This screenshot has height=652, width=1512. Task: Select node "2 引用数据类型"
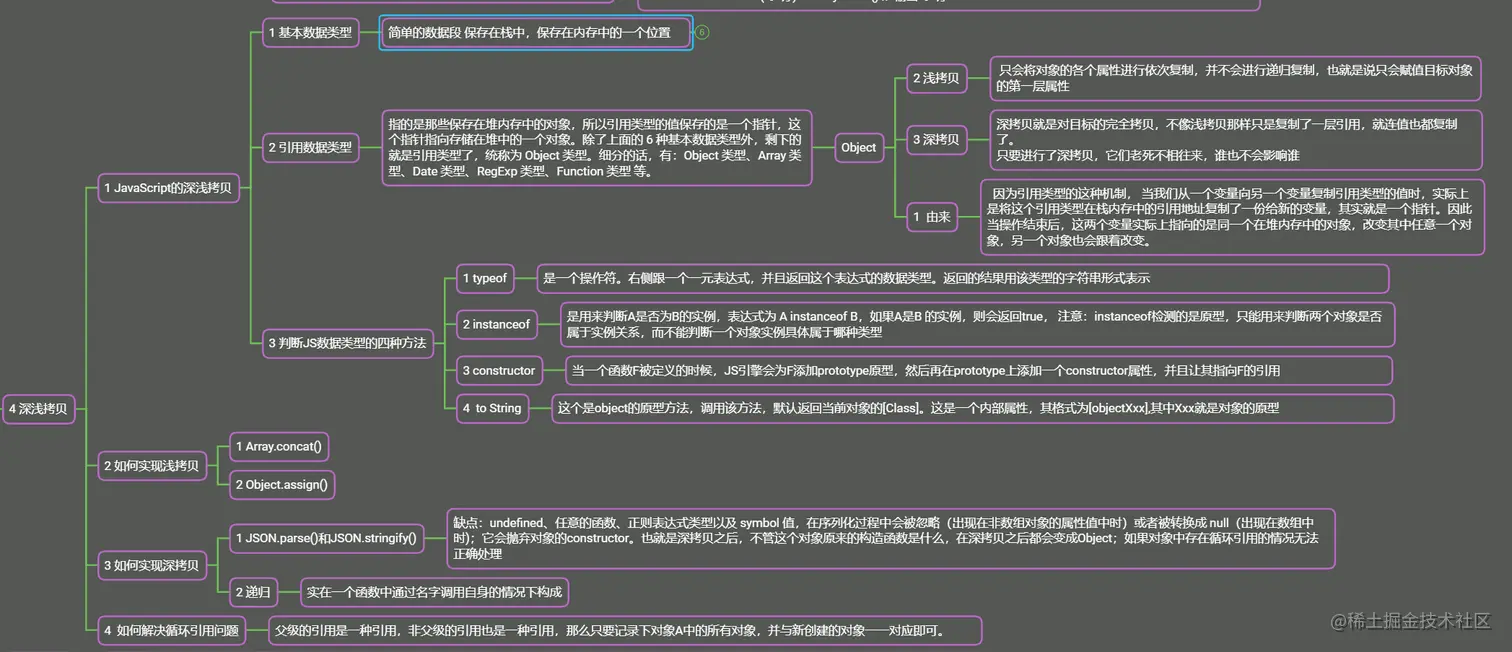pos(310,147)
